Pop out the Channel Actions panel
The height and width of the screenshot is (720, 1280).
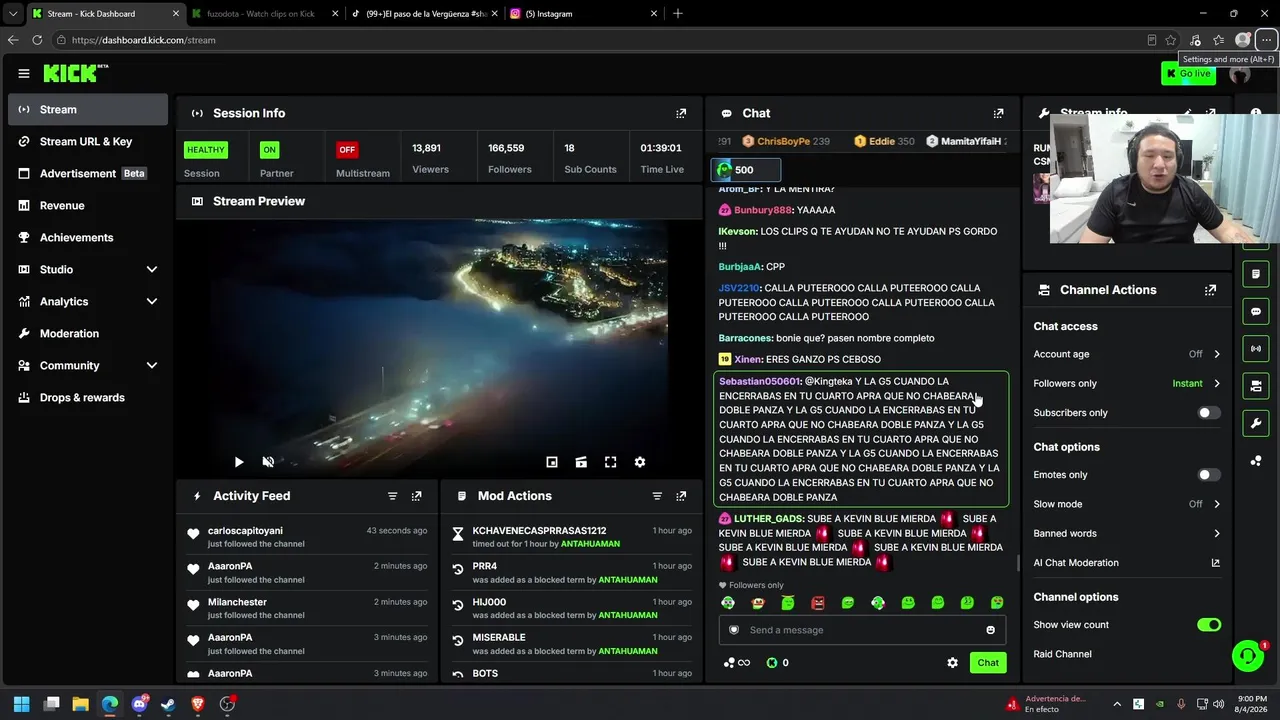(x=1210, y=290)
